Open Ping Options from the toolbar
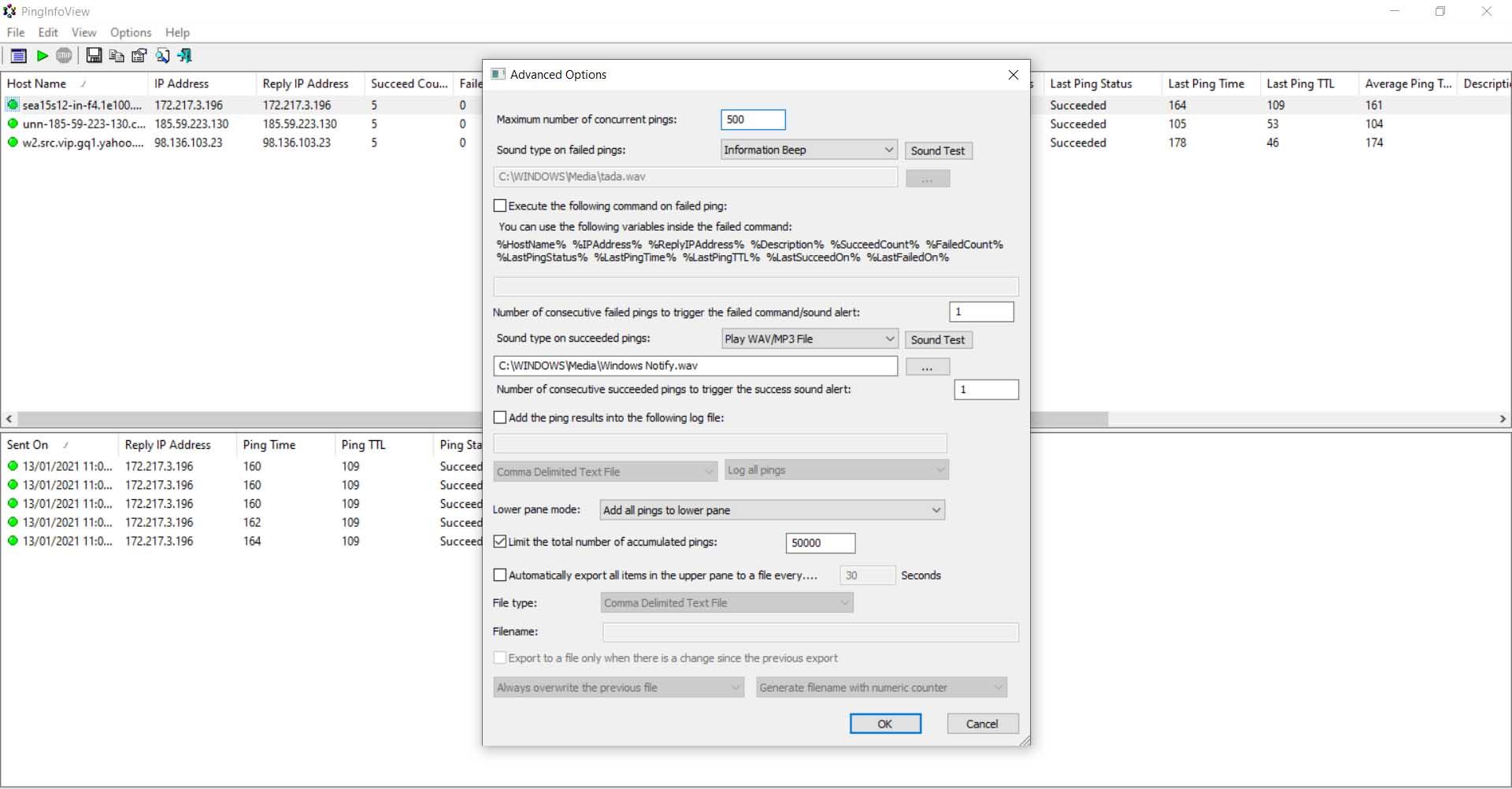 [x=18, y=55]
